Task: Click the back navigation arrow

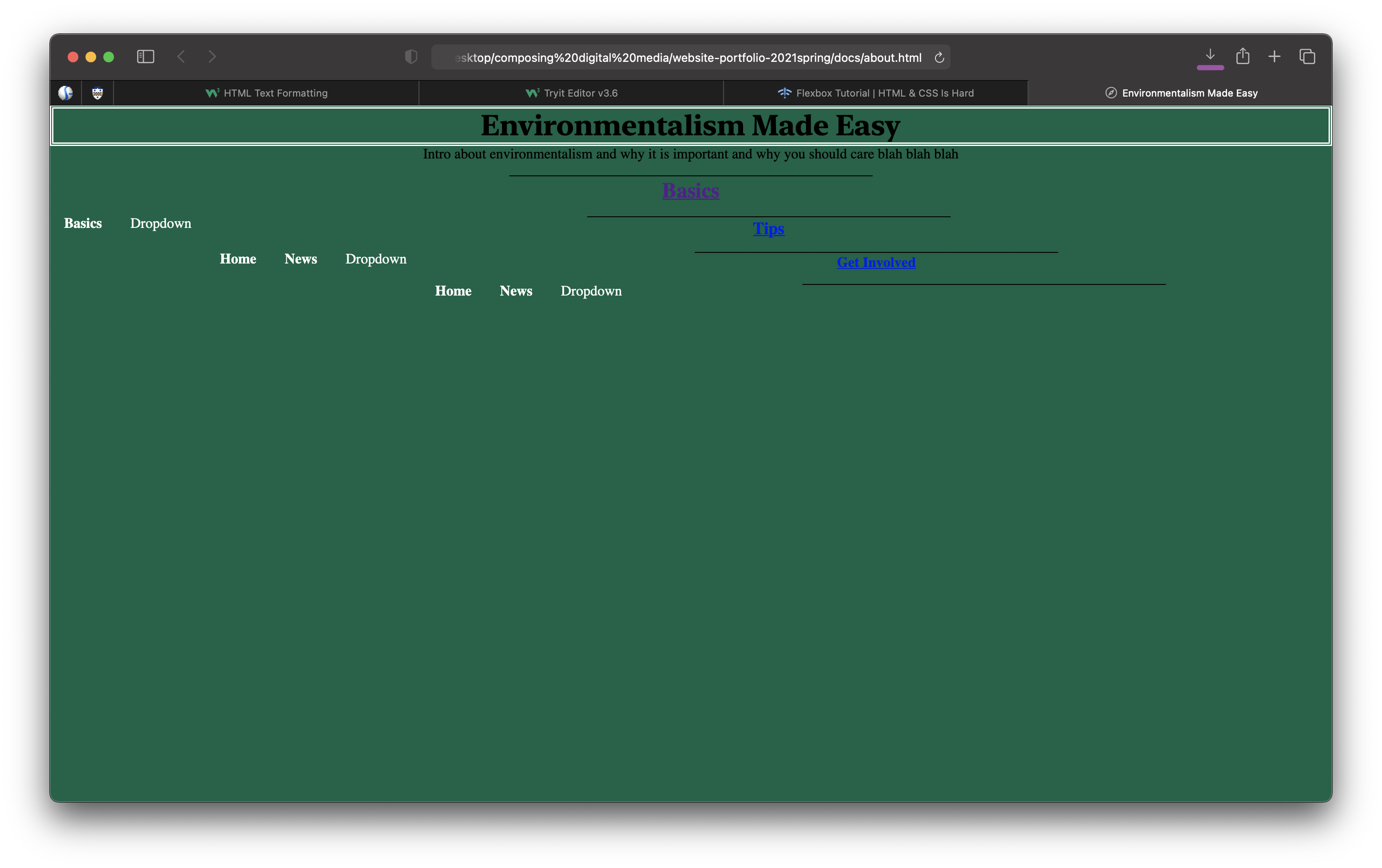Action: tap(181, 57)
